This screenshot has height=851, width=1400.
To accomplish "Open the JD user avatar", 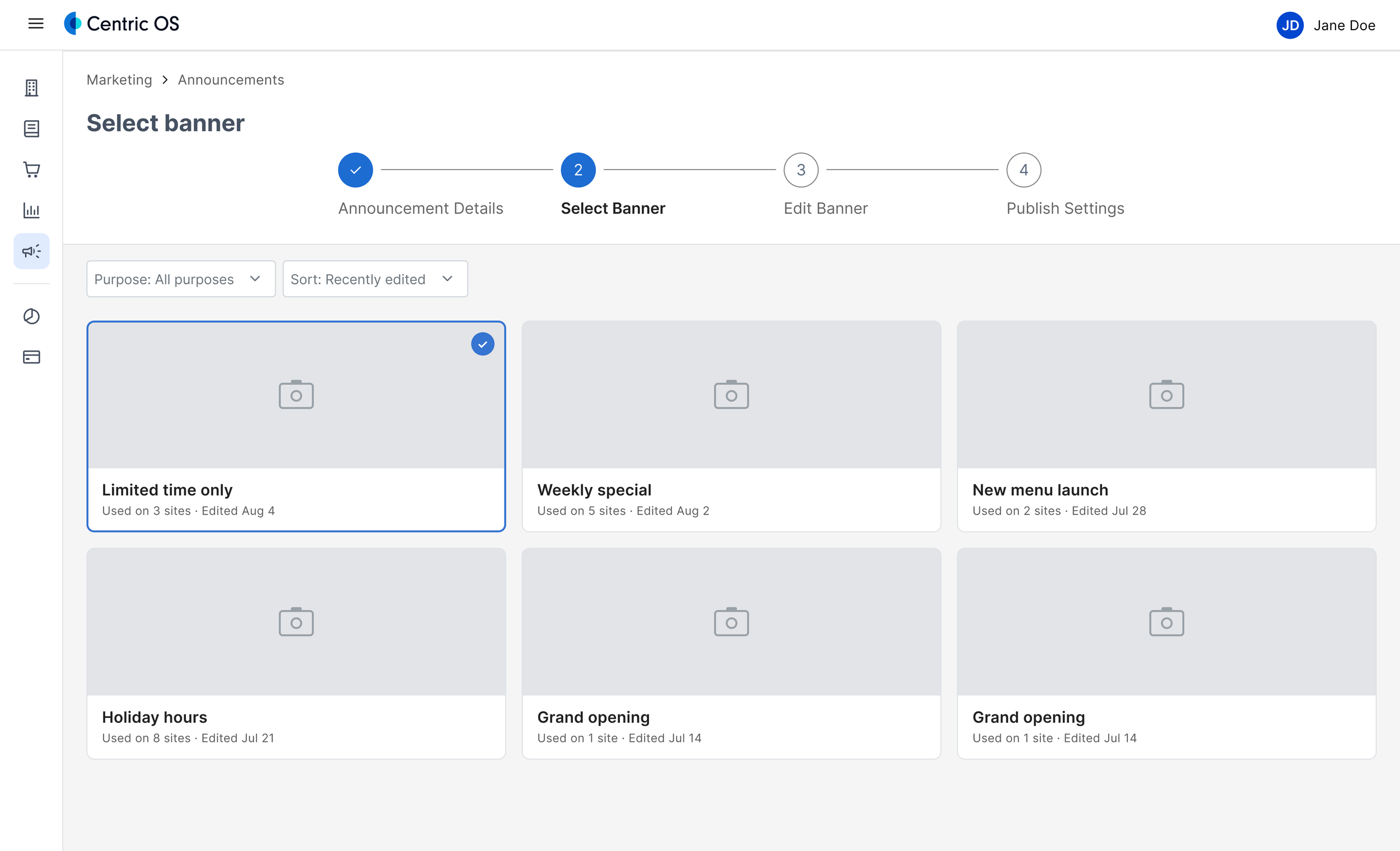I will tap(1290, 25).
